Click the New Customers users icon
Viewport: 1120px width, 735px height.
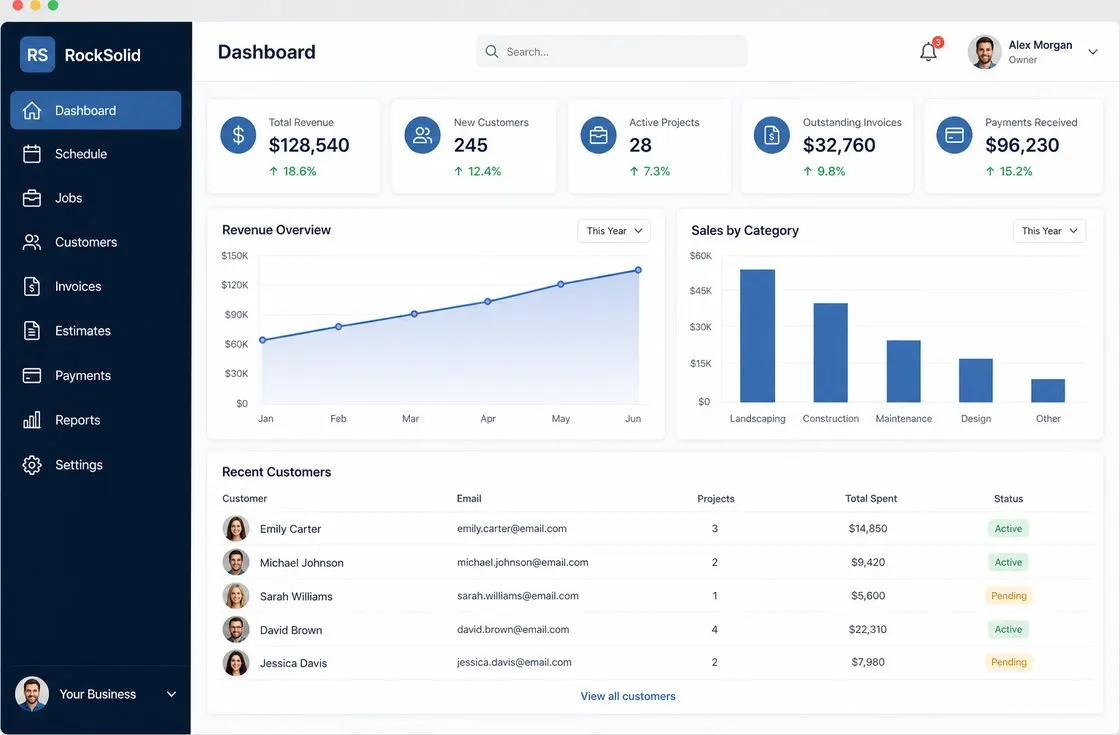[x=422, y=135]
